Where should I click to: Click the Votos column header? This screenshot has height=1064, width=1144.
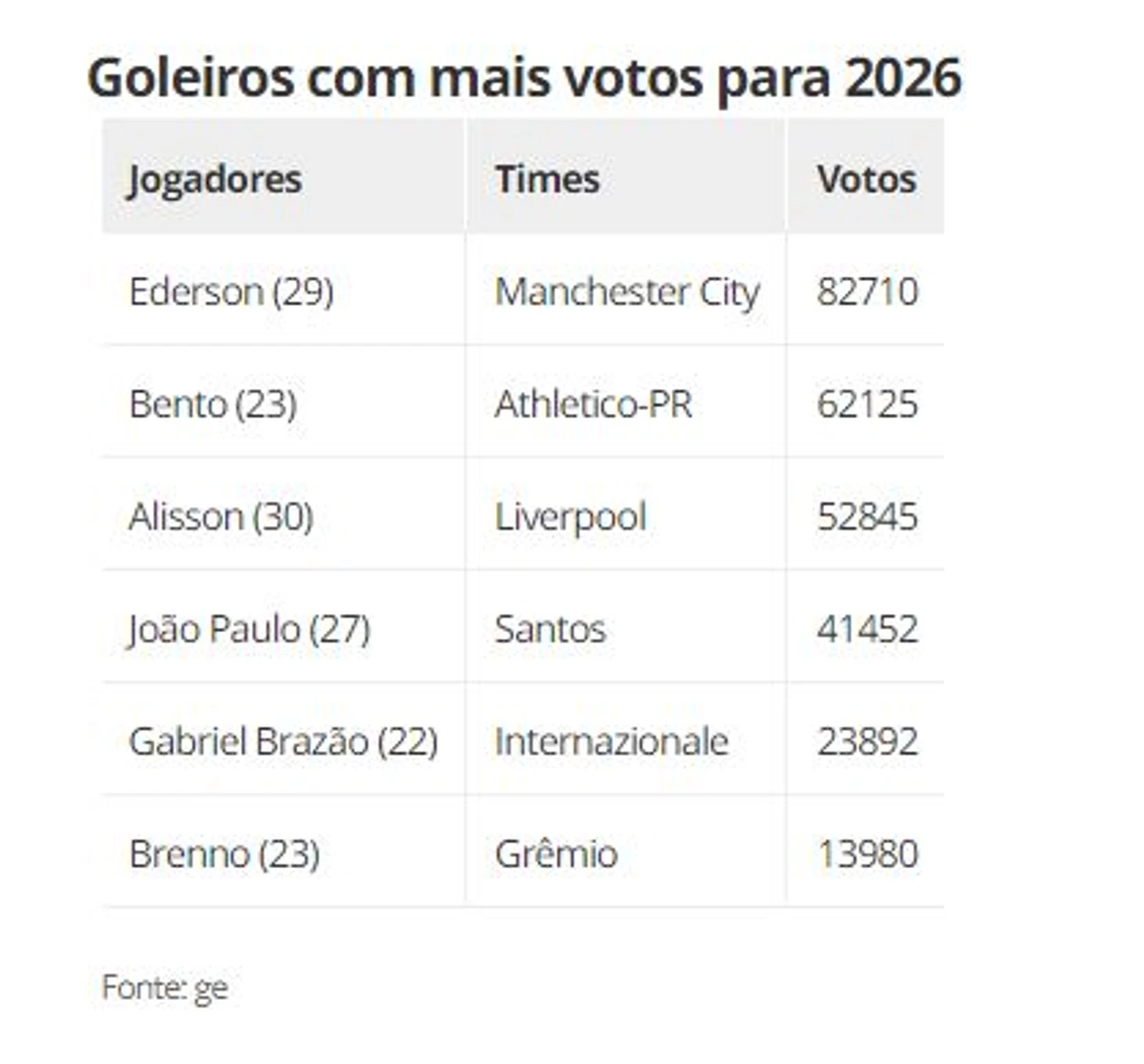pos(867,179)
